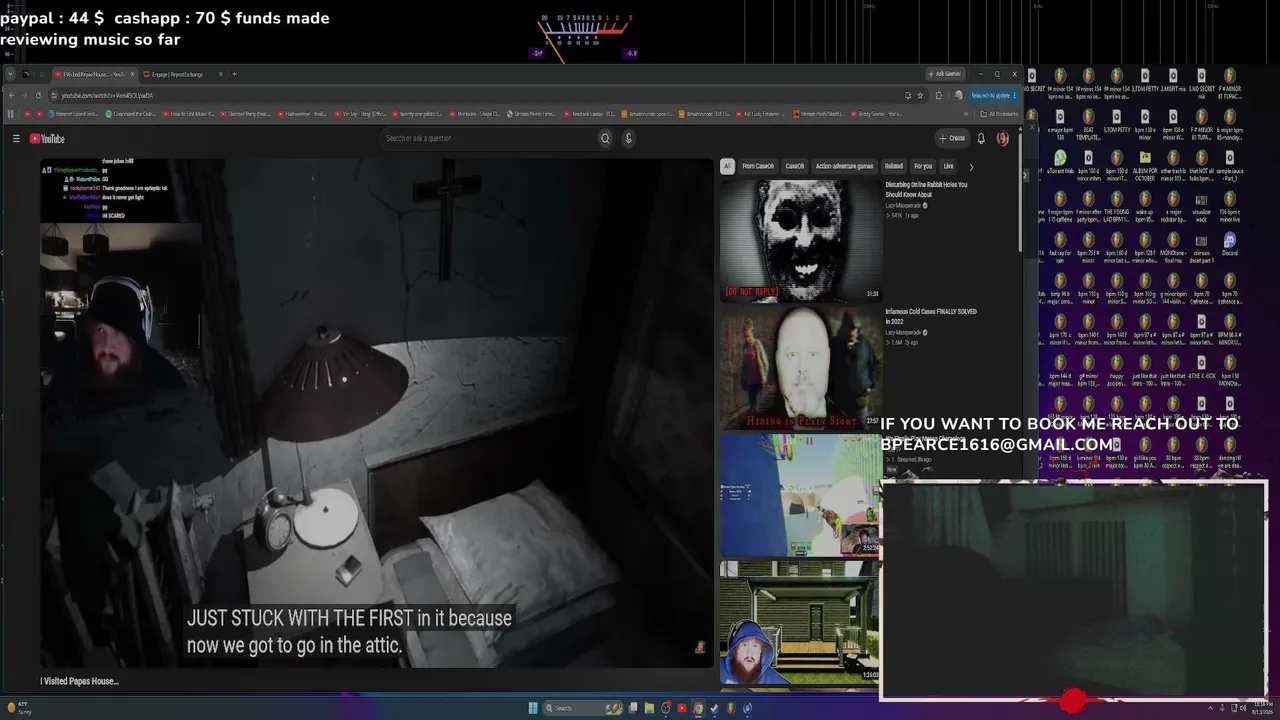Open the YouTube account avatar menu
The width and height of the screenshot is (1280, 720).
coord(1002,138)
